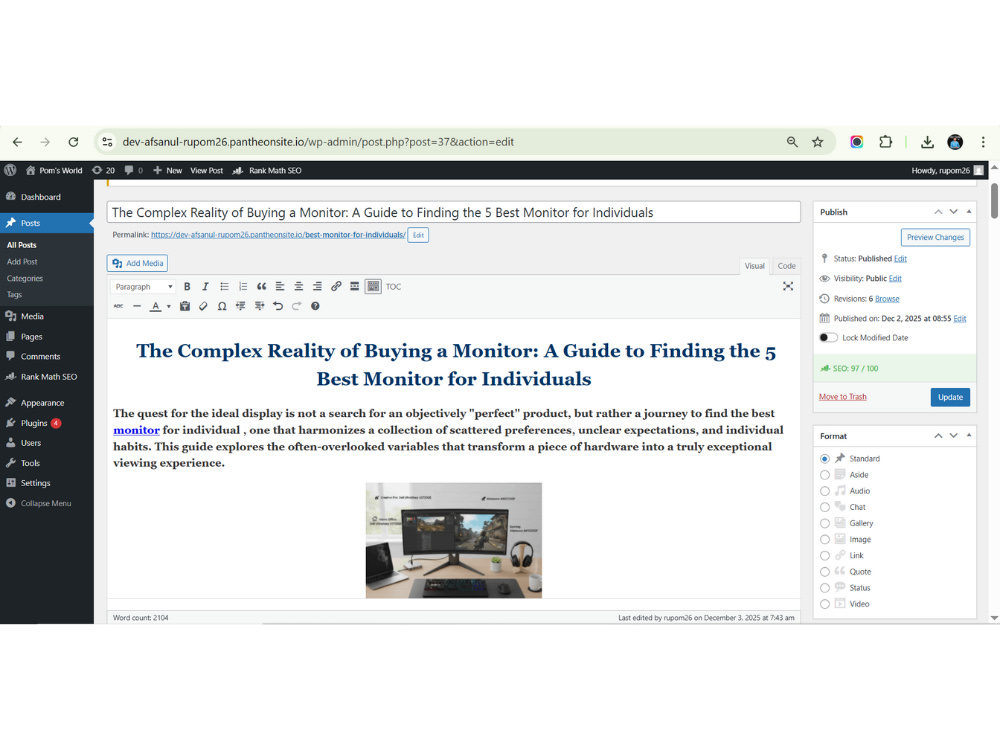Clear formatting with eraser icon

(203, 306)
